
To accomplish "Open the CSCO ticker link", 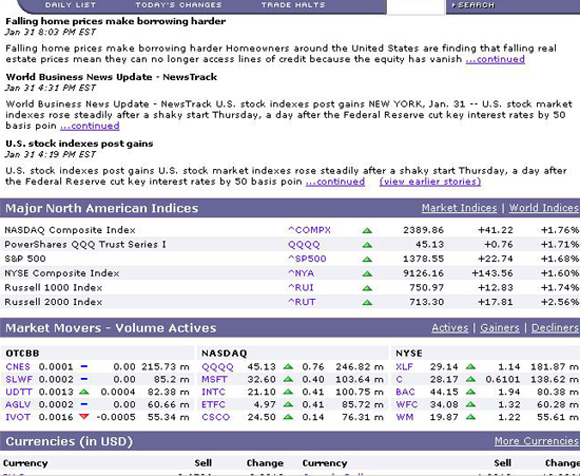I will click(216, 417).
